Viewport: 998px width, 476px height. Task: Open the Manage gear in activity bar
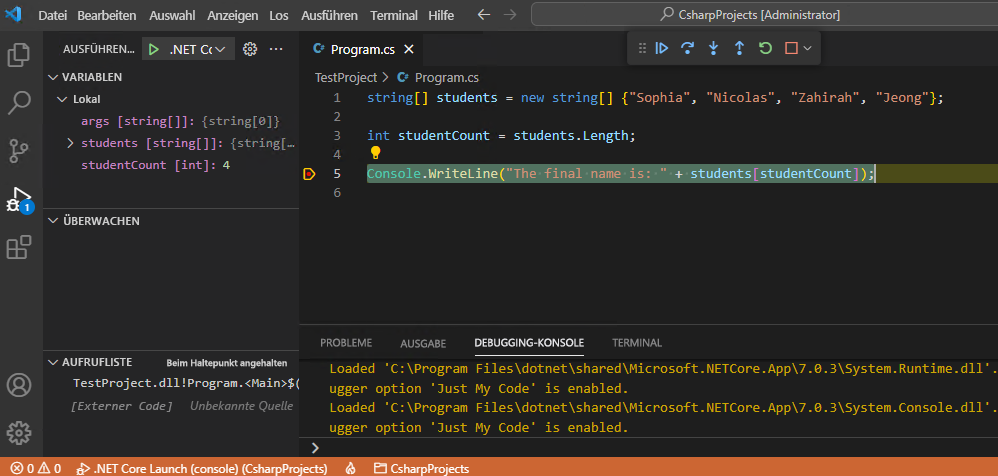coord(18,433)
